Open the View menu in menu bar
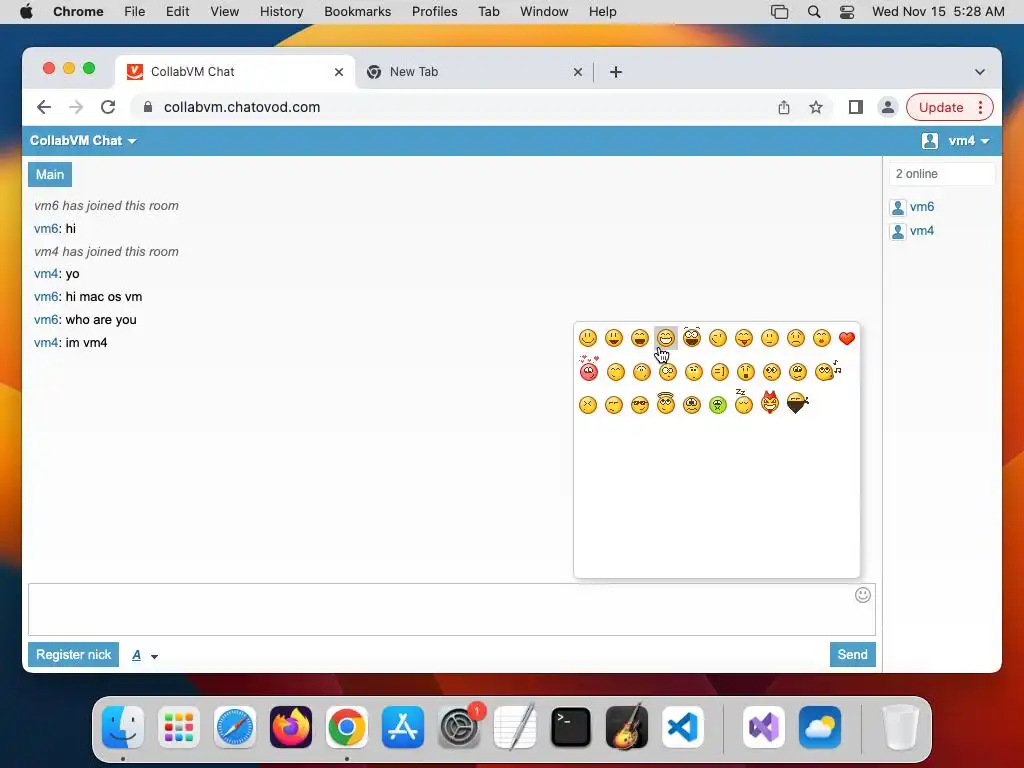 click(x=225, y=12)
